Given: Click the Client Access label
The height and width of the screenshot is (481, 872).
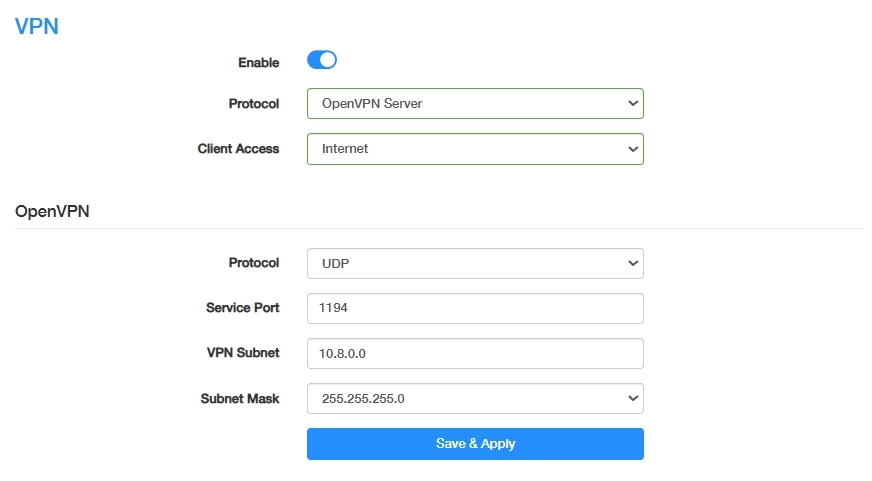Looking at the screenshot, I should [238, 149].
